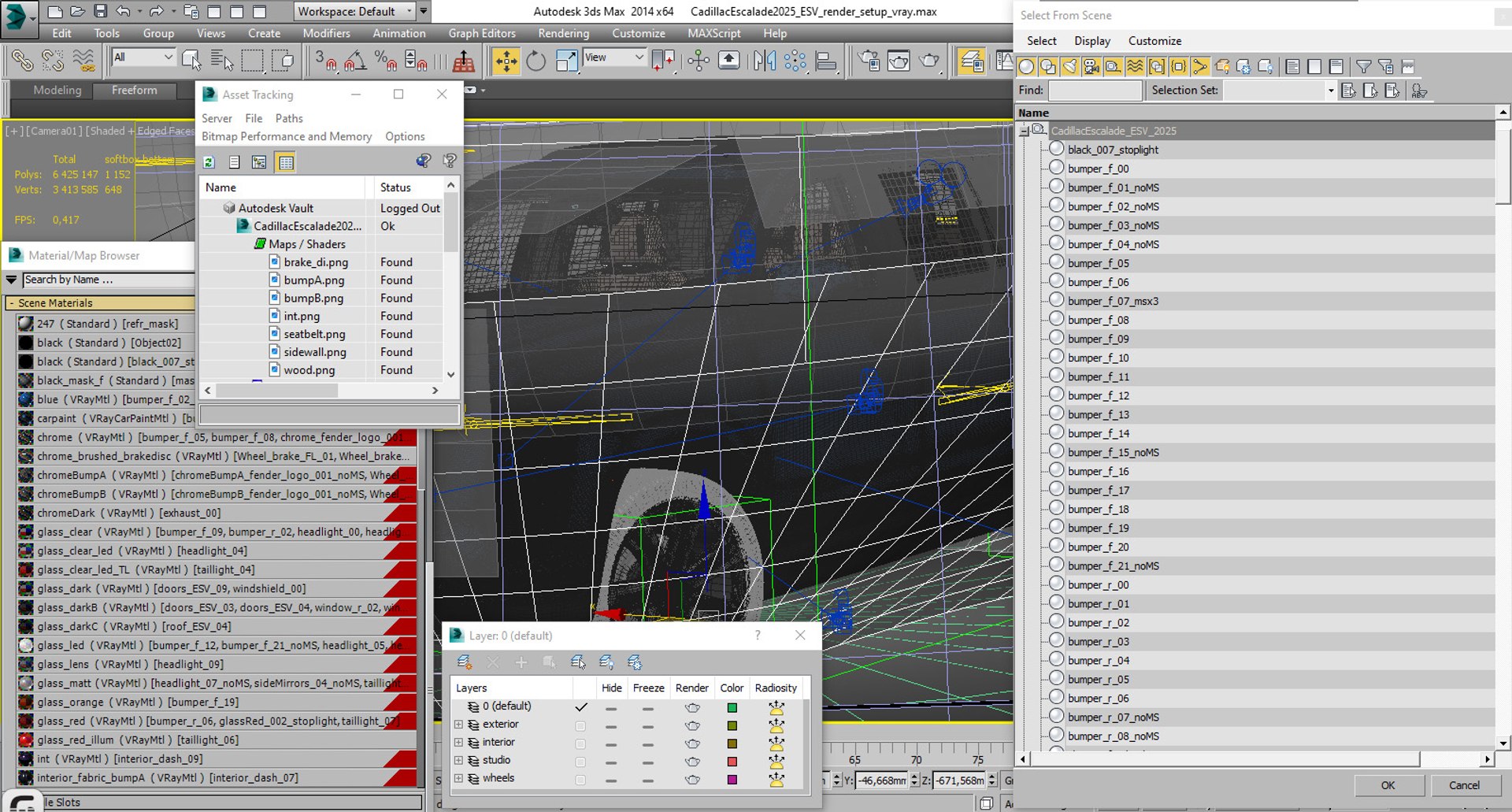Toggle current layer checkbox for wheels
The image size is (1512, 812).
click(x=580, y=780)
